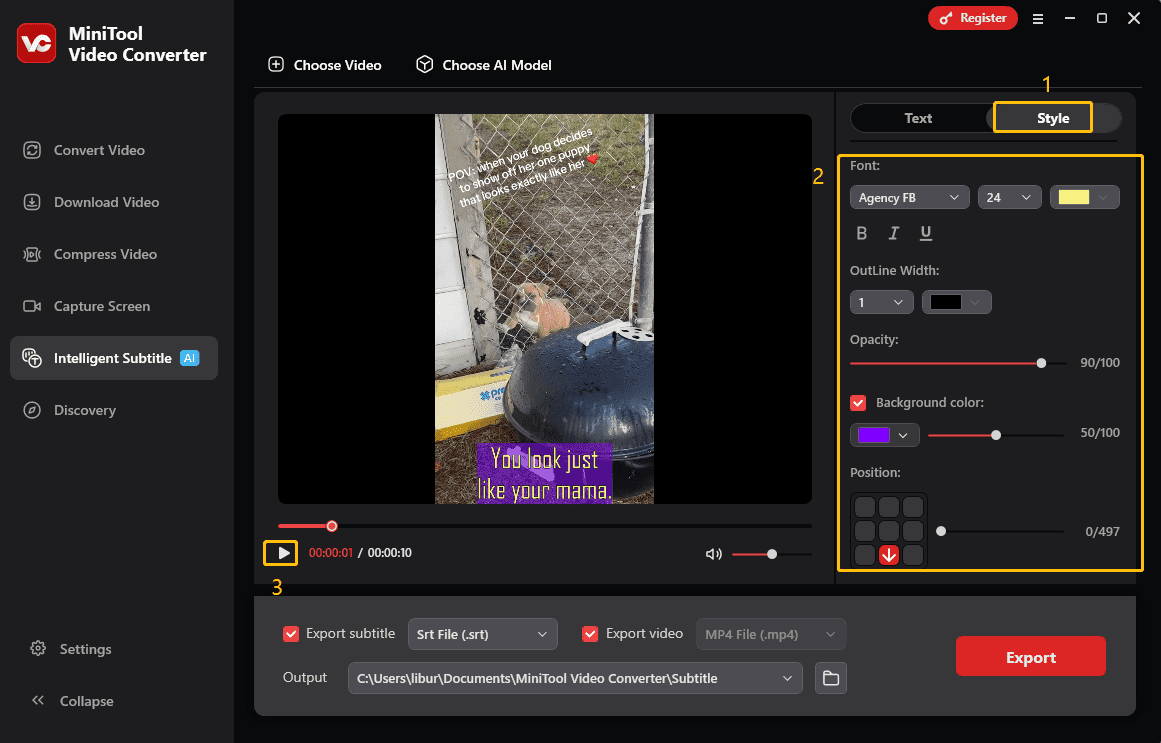
Task: Toggle italic subtitle formatting
Action: click(894, 233)
